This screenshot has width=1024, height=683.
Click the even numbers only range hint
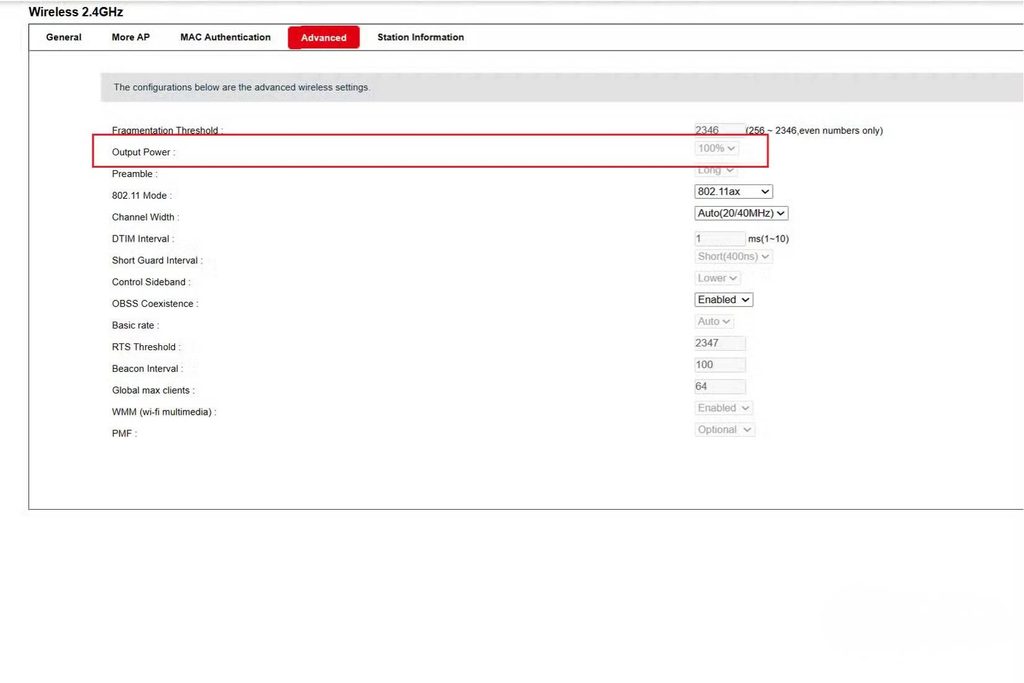[814, 131]
